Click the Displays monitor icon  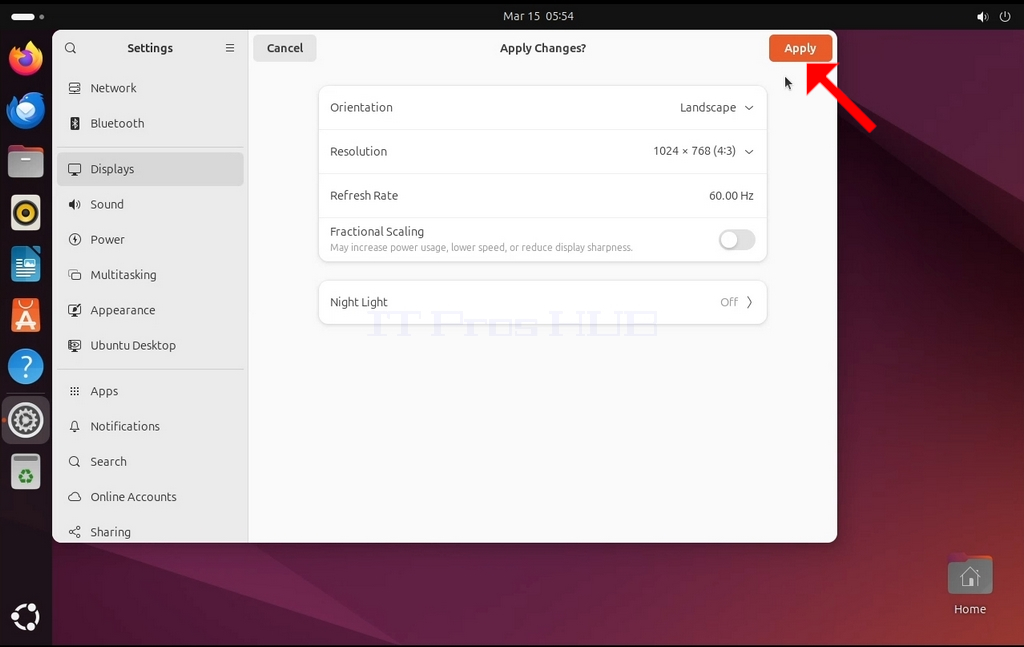tap(75, 169)
